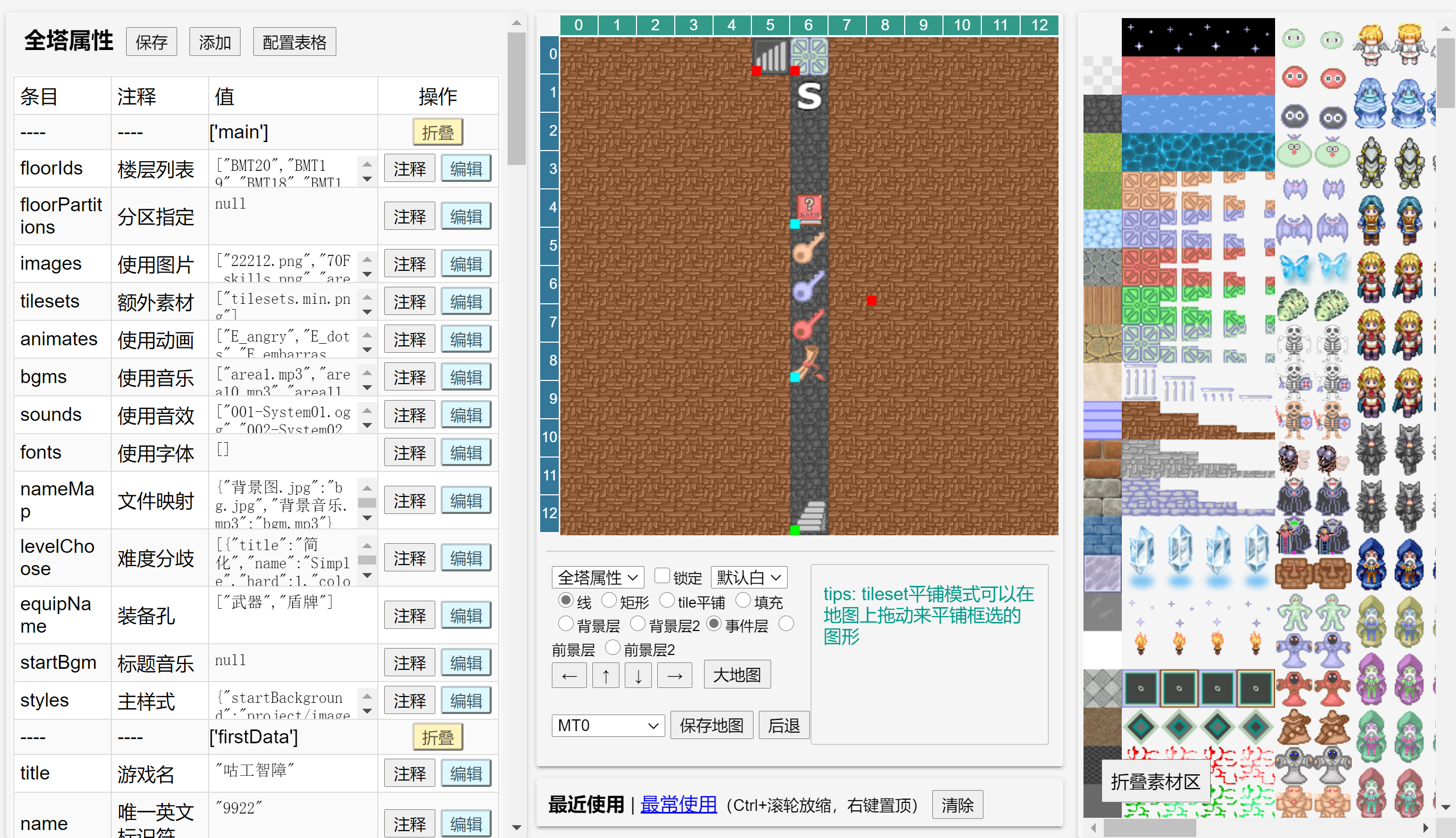Select the 线 drawing mode radio

566,600
